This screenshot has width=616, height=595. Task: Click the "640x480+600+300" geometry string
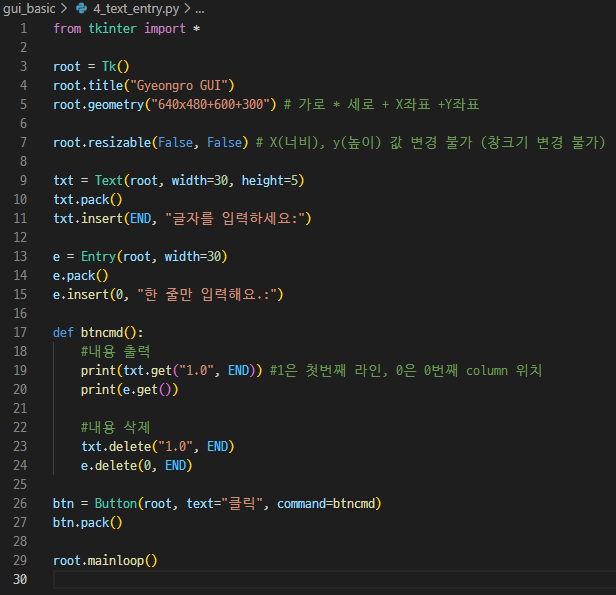(211, 104)
